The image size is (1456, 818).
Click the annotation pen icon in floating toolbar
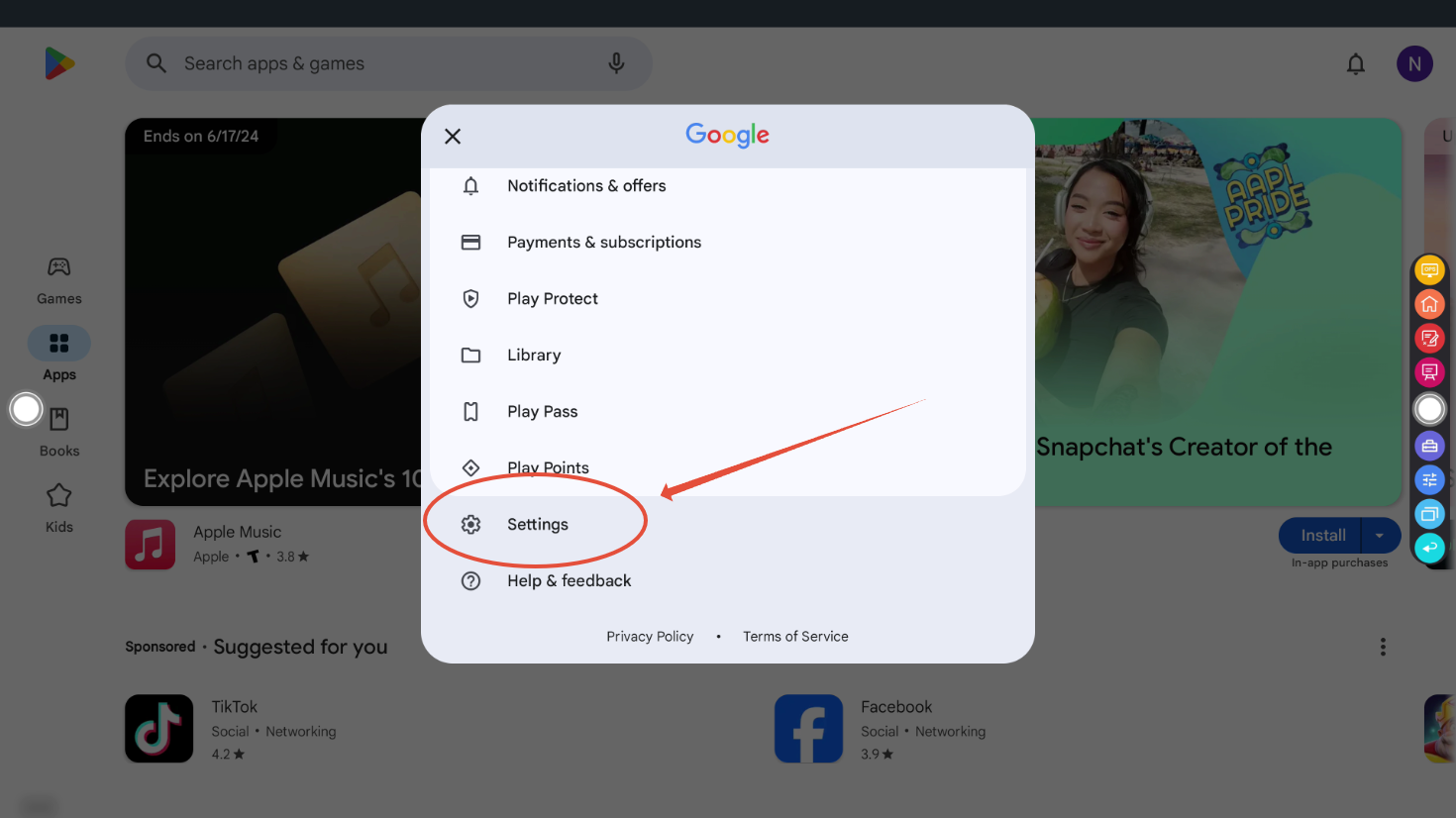click(1429, 339)
